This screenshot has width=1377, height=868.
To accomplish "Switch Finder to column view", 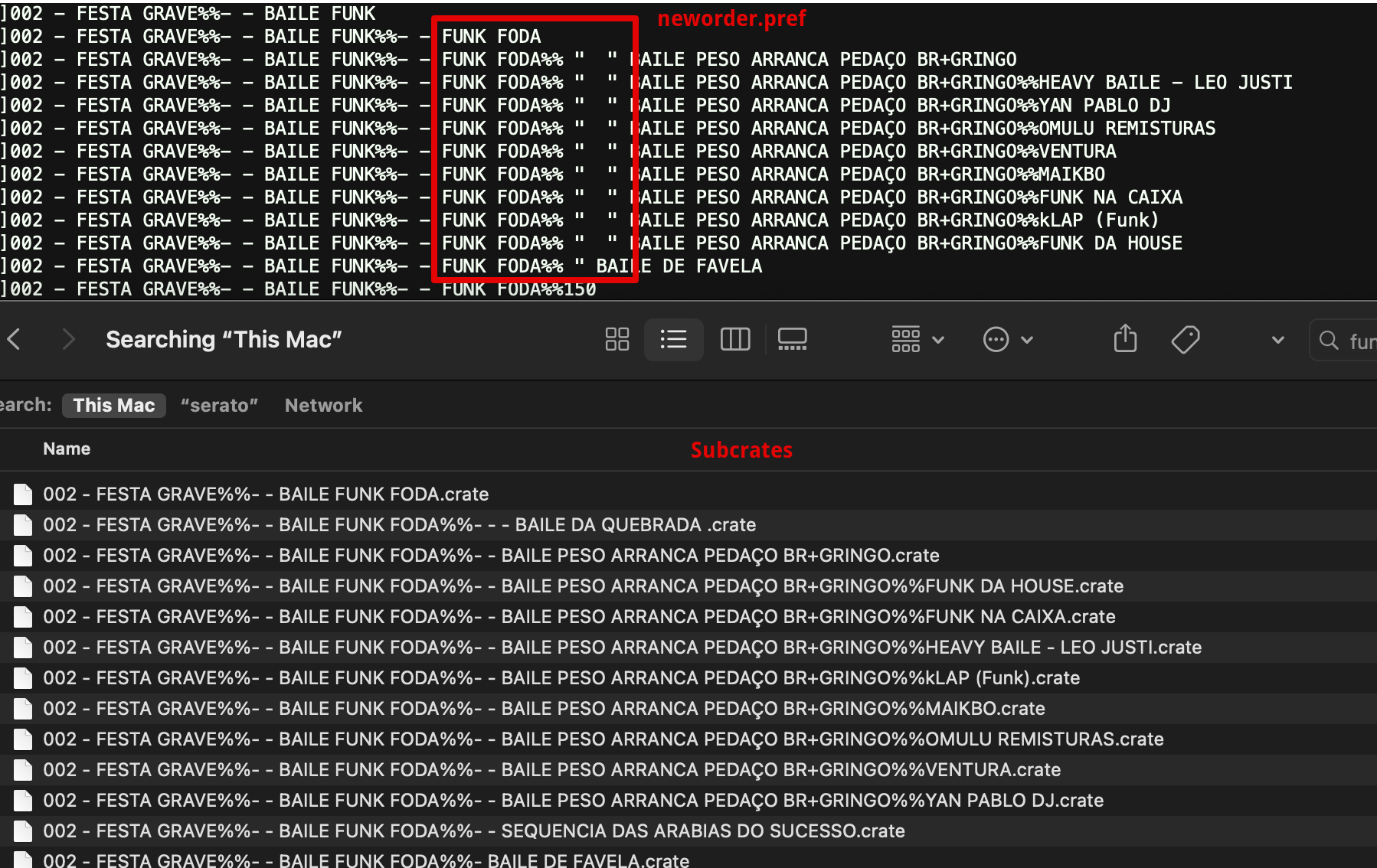I will point(734,339).
